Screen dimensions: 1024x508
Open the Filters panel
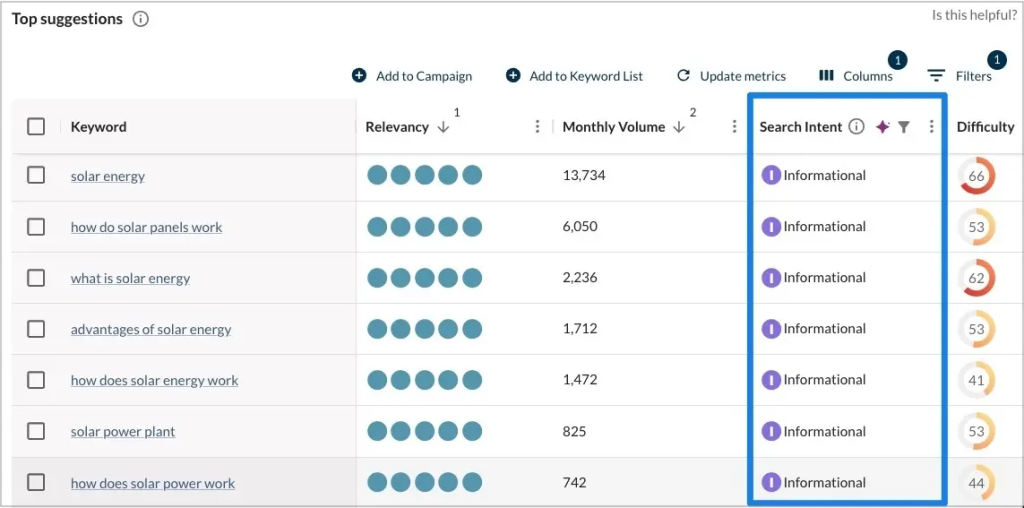pyautogui.click(x=959, y=76)
